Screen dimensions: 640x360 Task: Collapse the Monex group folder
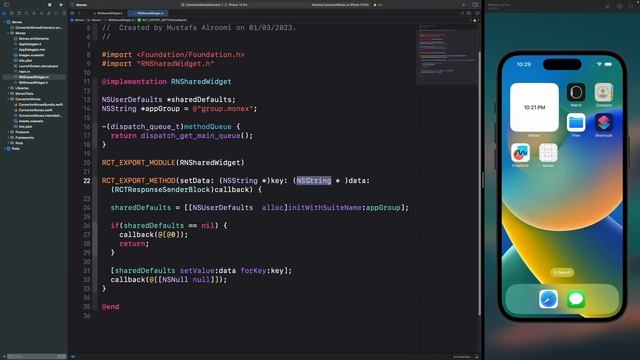pos(8,33)
